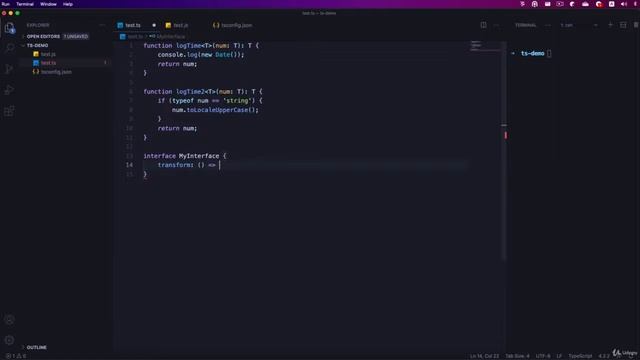This screenshot has width=640, height=360.
Task: Open the editor more actions ellipsis
Action: coord(496,25)
